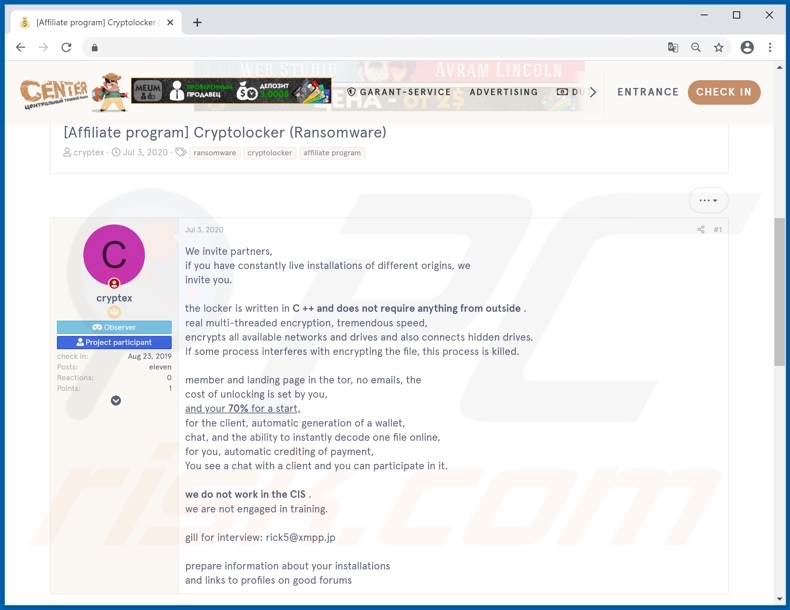Click the page vertical scrollbar thumb
Screen dimensions: 790x610
[x=779, y=292]
